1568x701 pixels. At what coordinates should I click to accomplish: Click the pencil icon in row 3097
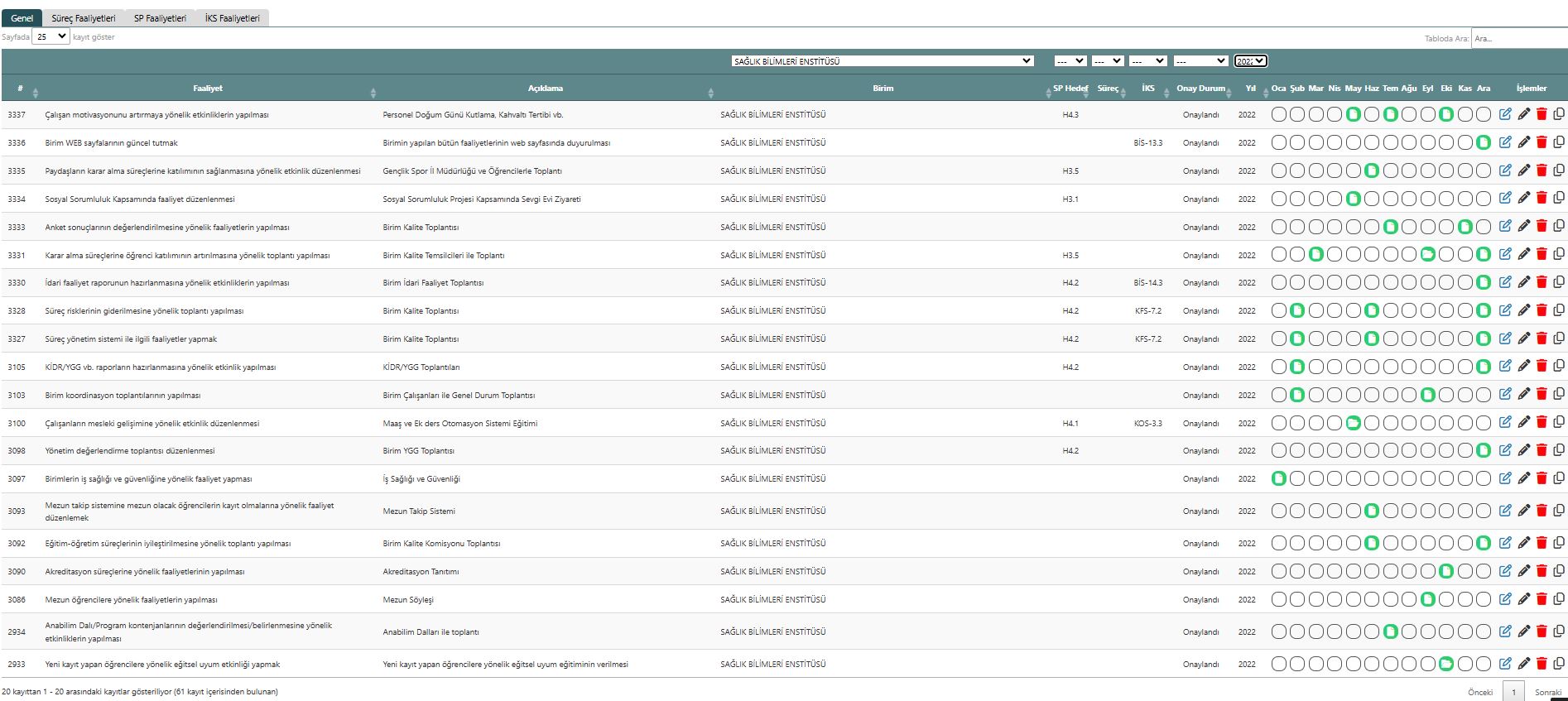click(1523, 478)
